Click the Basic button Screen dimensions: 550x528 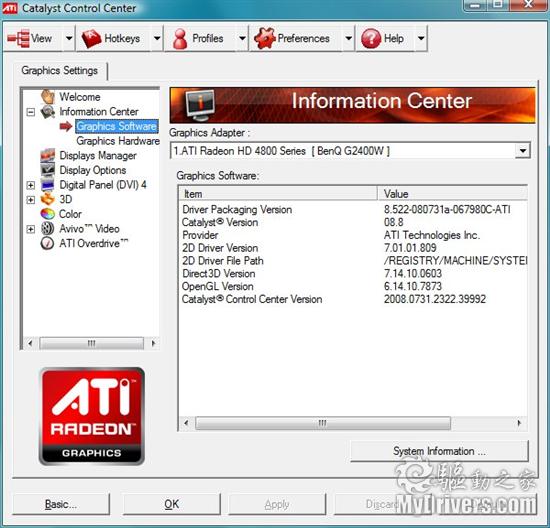pyautogui.click(x=61, y=504)
